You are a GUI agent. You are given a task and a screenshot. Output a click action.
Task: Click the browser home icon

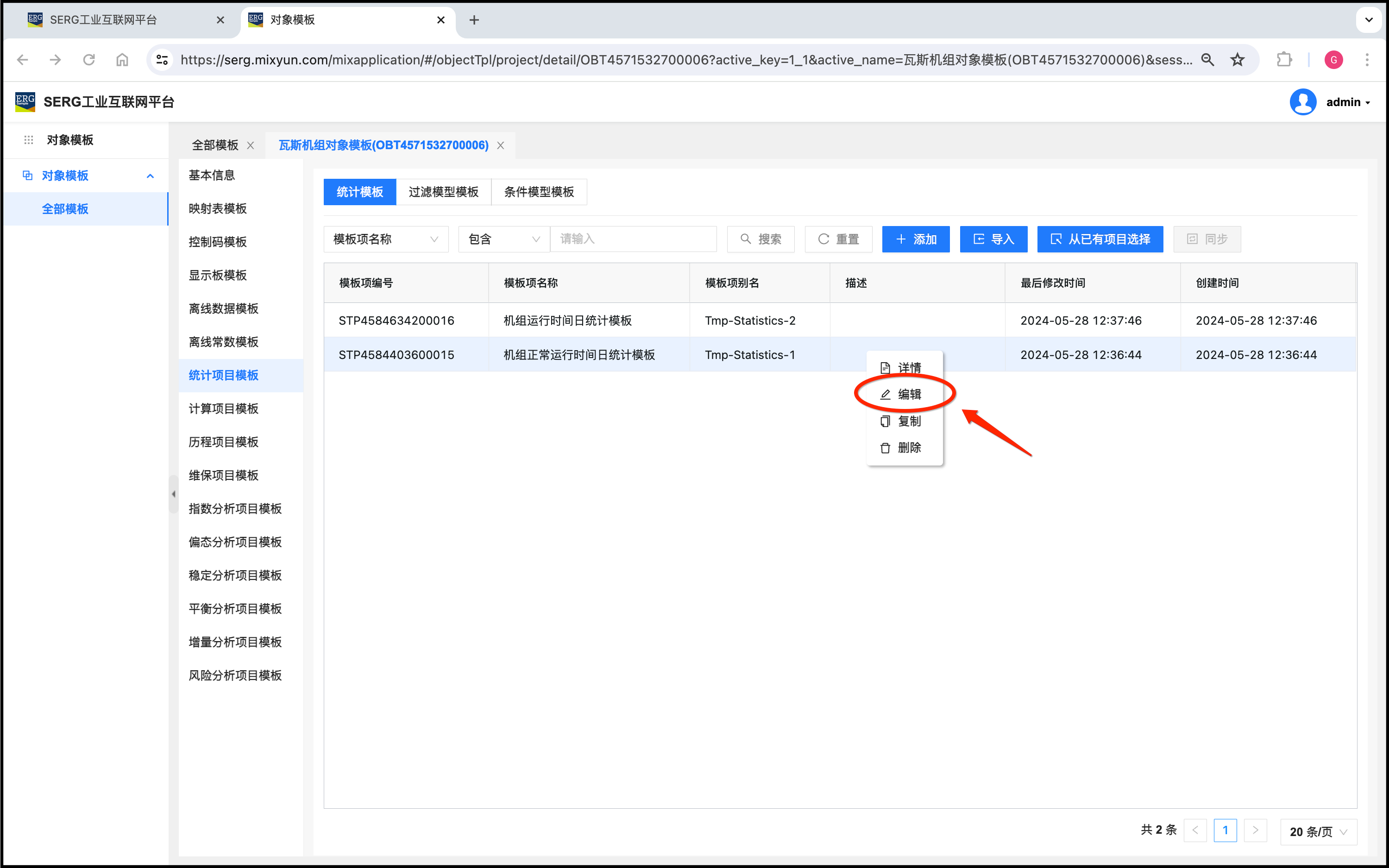tap(122, 60)
